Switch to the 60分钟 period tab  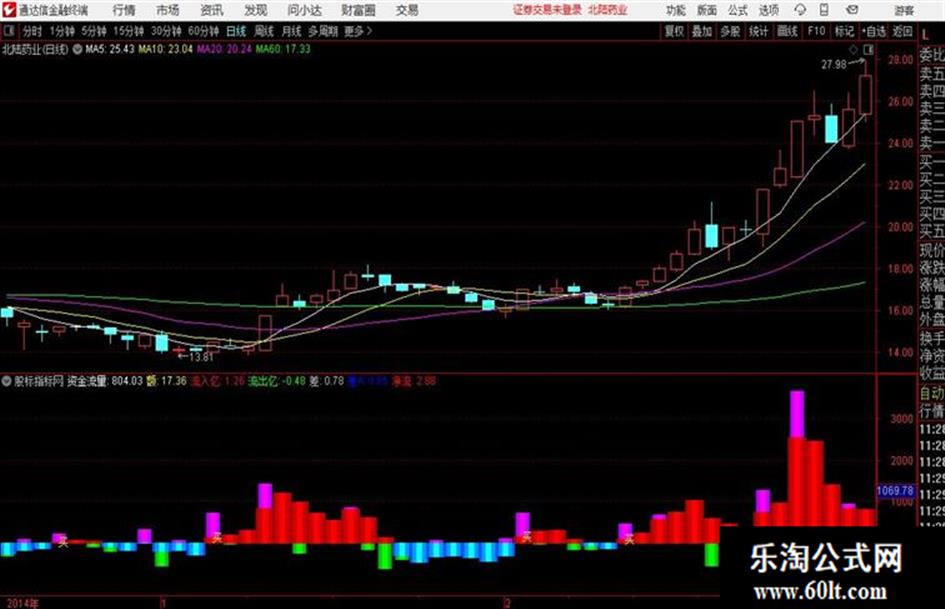click(203, 31)
